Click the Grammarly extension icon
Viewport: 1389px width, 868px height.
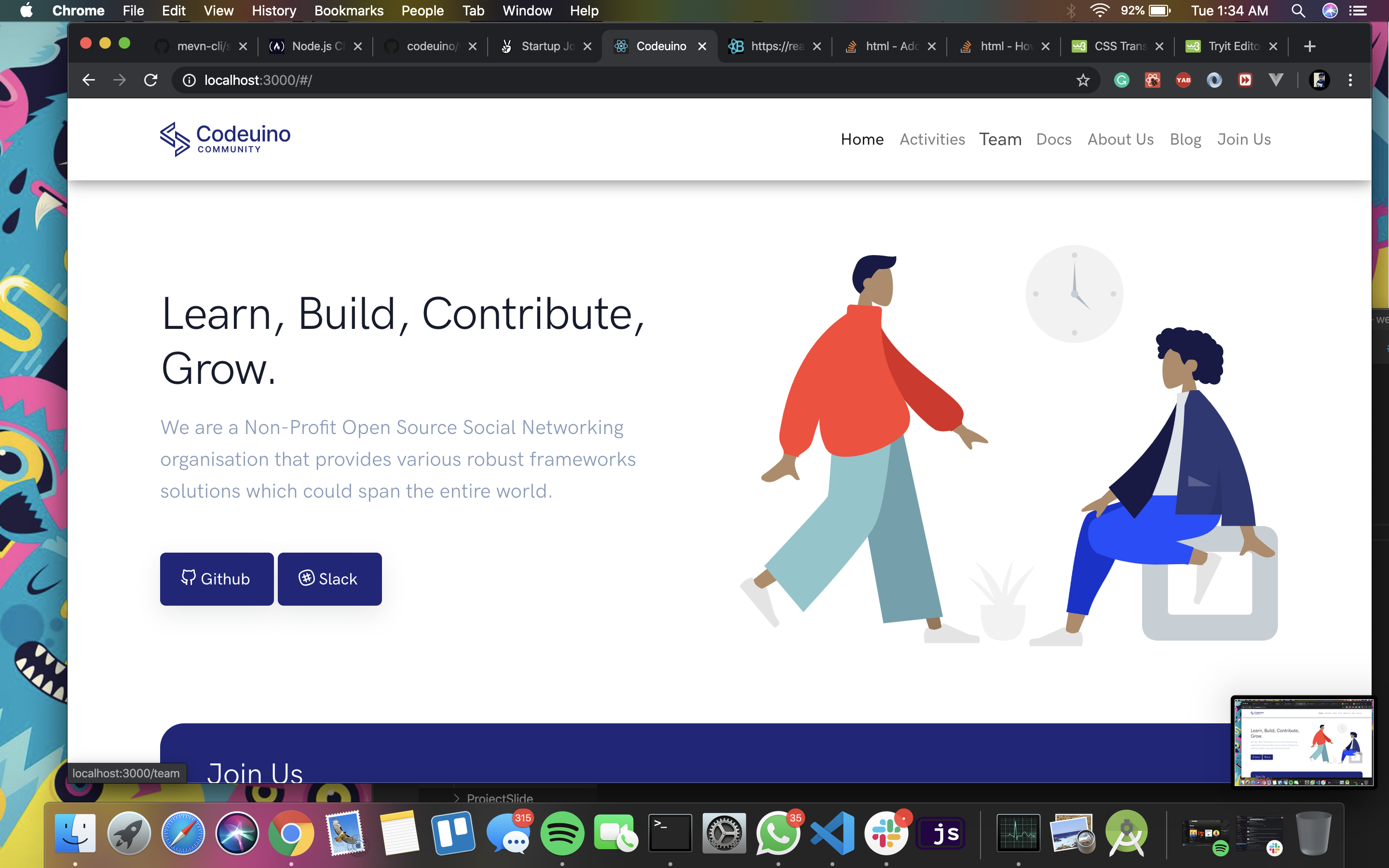click(1121, 81)
